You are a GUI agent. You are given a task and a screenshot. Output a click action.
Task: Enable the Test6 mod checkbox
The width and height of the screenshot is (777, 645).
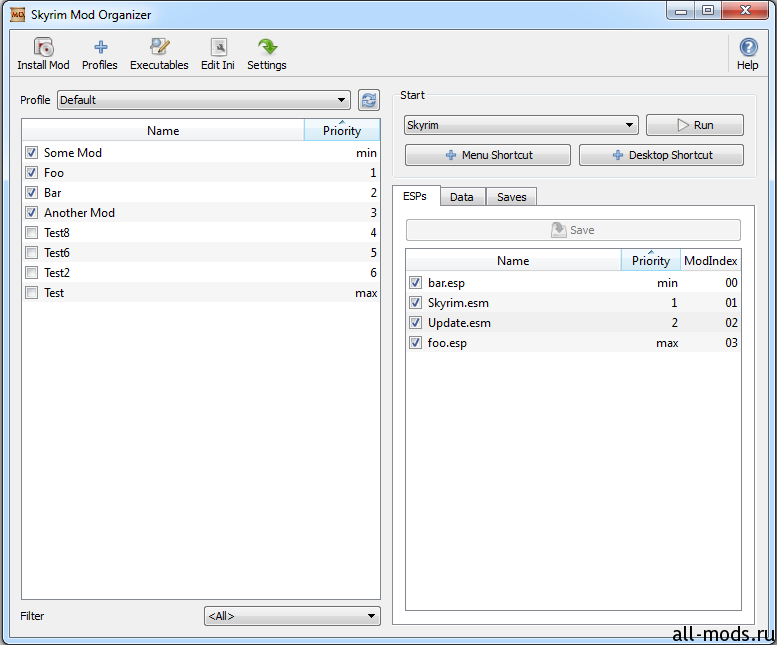tap(31, 253)
